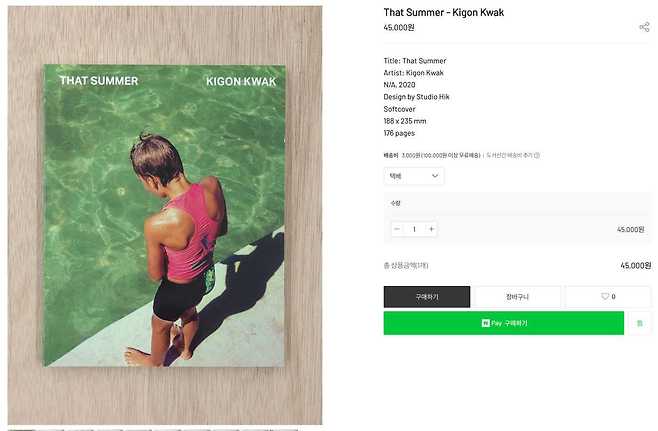Screen dimensions: 658x431
Task: Open the 도서산간 extra shipping fee link
Action: point(509,155)
